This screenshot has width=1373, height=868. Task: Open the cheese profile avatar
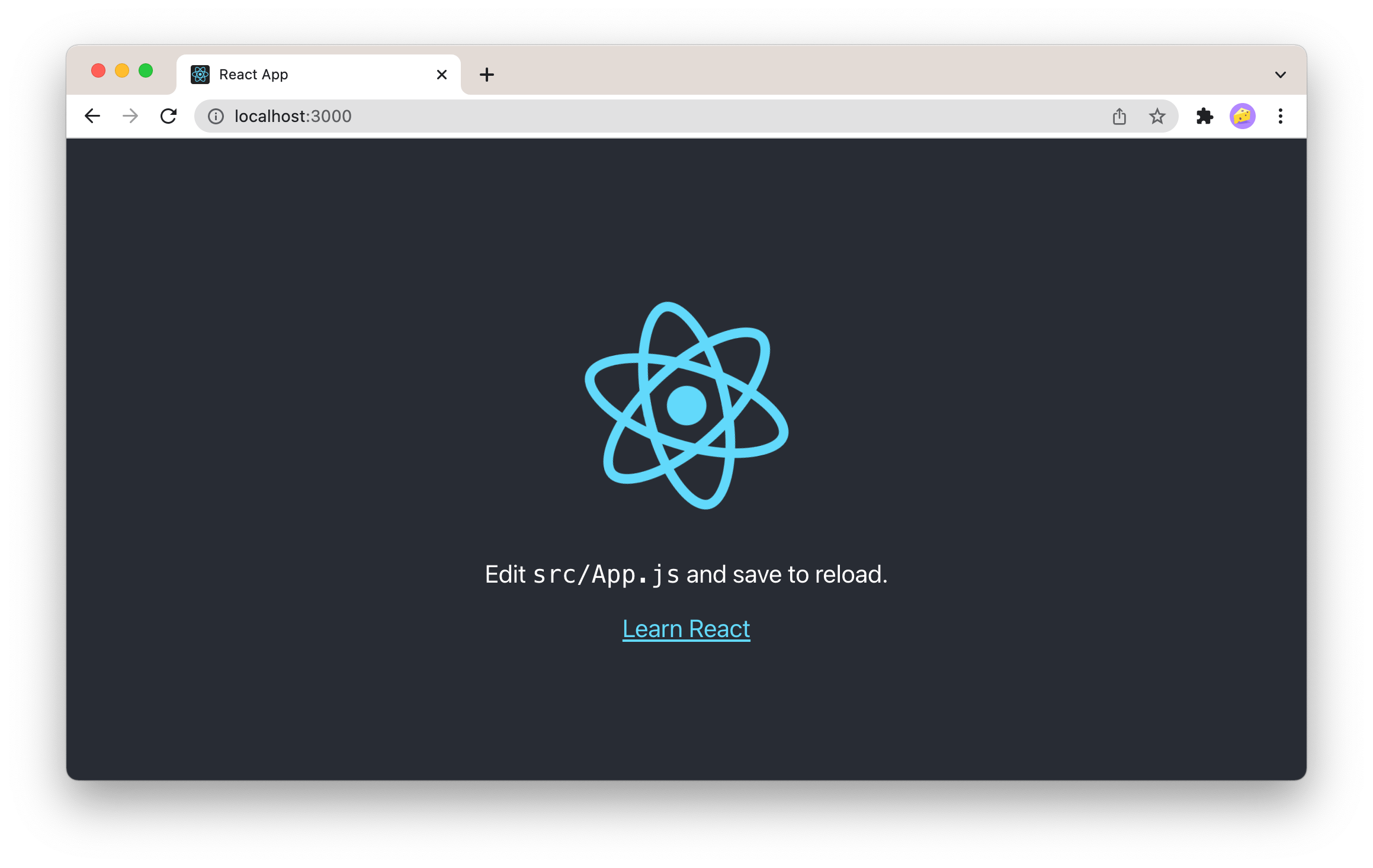1242,116
